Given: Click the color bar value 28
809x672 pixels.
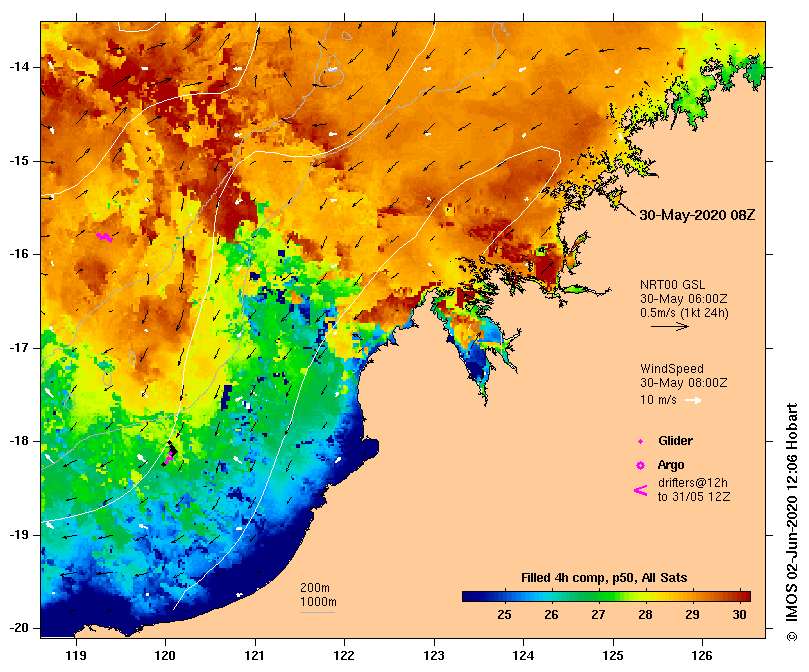Looking at the screenshot, I should (x=645, y=615).
